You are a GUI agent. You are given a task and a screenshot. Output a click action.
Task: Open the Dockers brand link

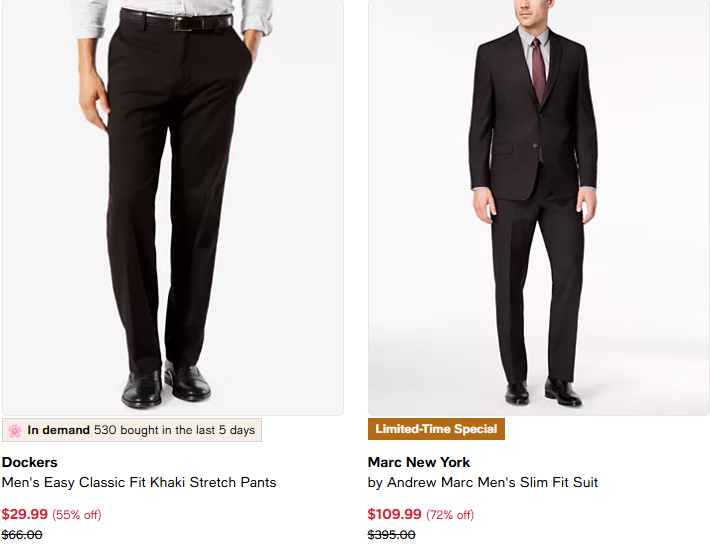coord(30,462)
